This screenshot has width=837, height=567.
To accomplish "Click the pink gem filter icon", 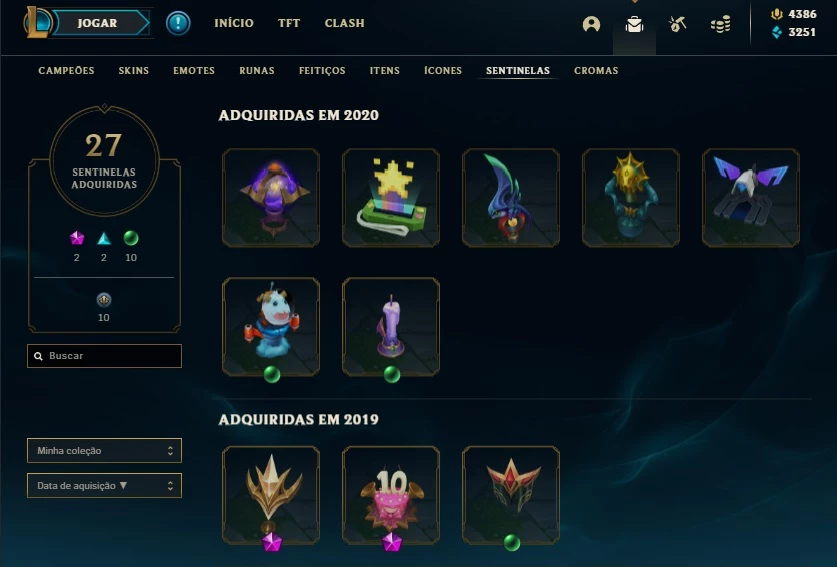I will [77, 238].
